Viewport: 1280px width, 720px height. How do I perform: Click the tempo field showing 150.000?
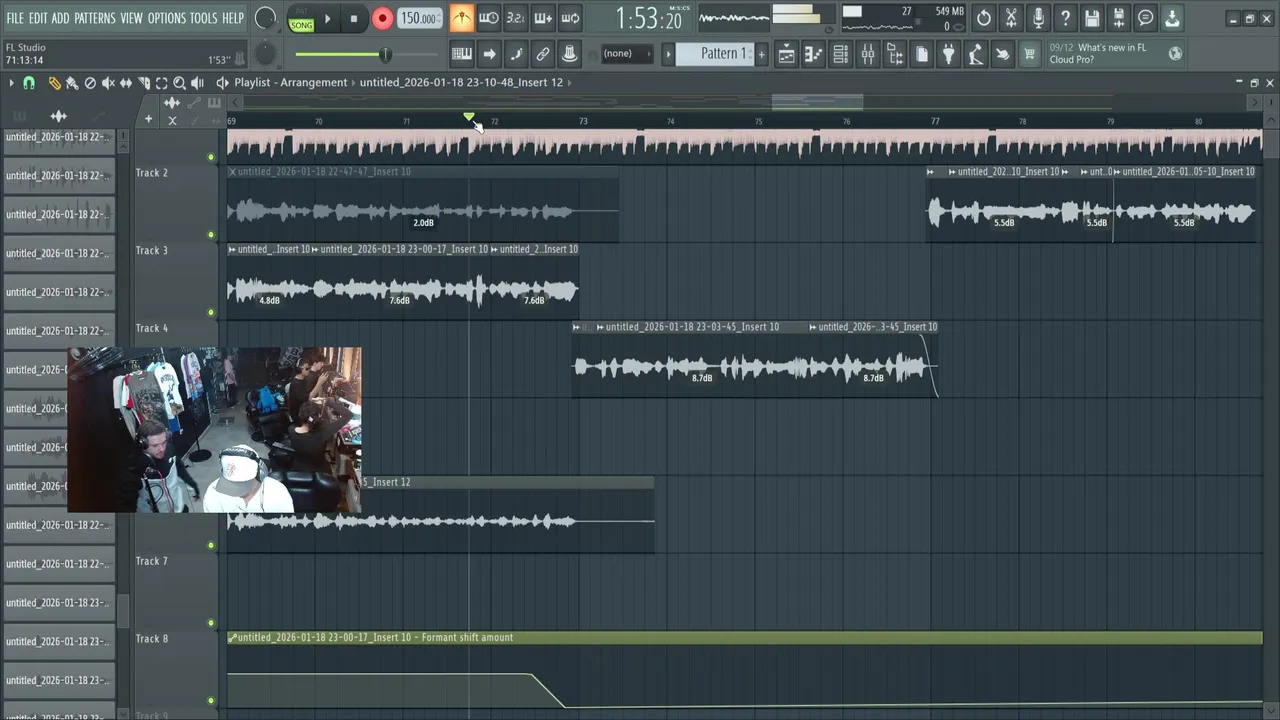pos(419,18)
